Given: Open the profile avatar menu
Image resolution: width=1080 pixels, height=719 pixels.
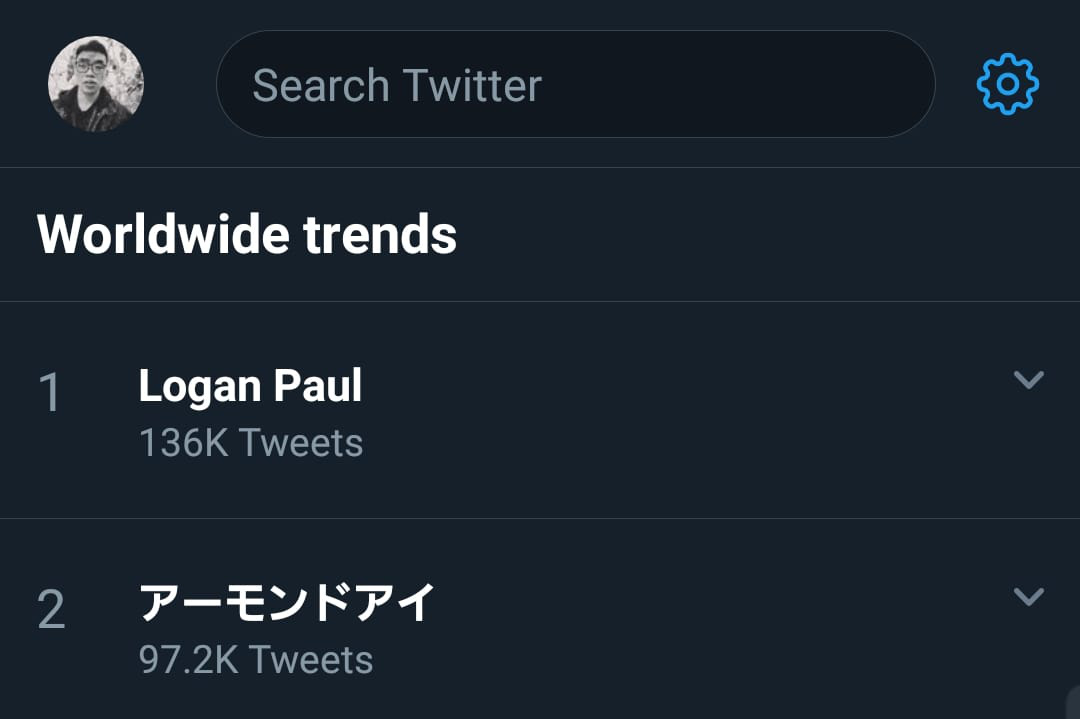Looking at the screenshot, I should click(96, 84).
